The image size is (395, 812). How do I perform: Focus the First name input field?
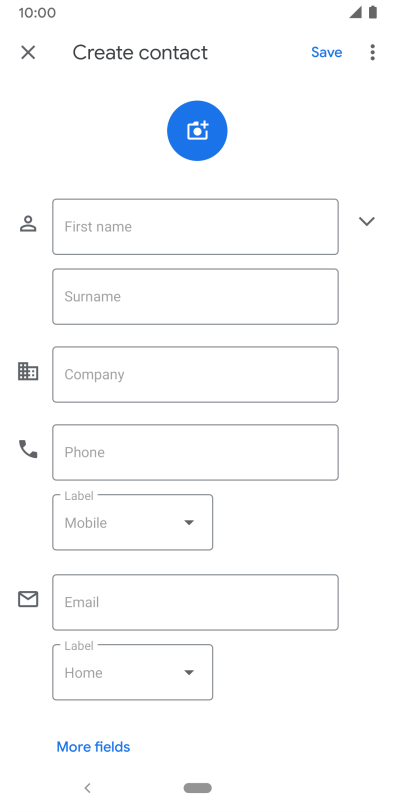coord(196,227)
